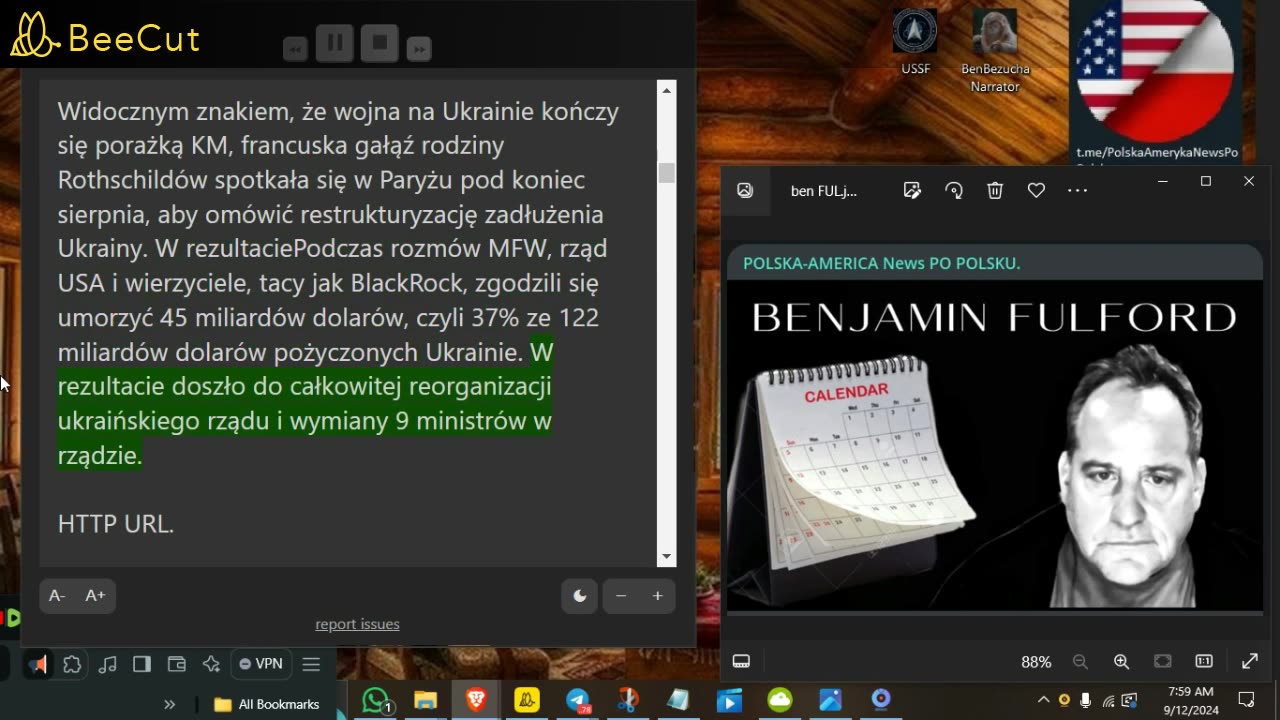This screenshot has width=1280, height=720.
Task: Open the green cloud app in taskbar
Action: click(780, 700)
